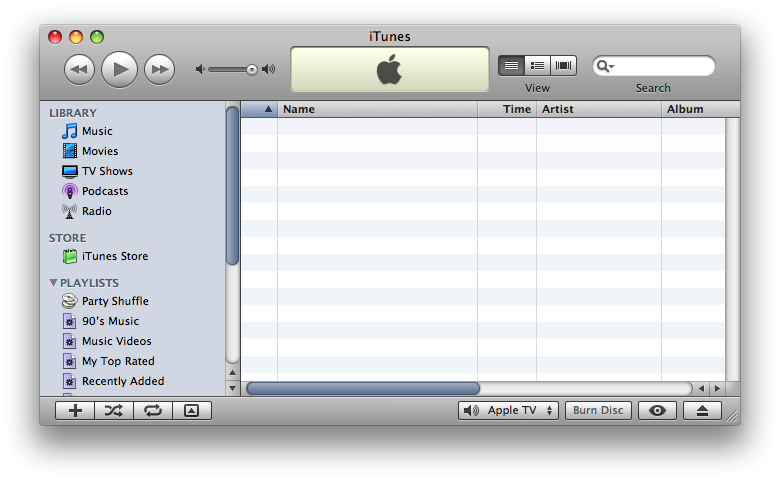Image resolution: width=780 pixels, height=480 pixels.
Task: Click the horizontal scrollbar thumb
Action: (x=364, y=388)
